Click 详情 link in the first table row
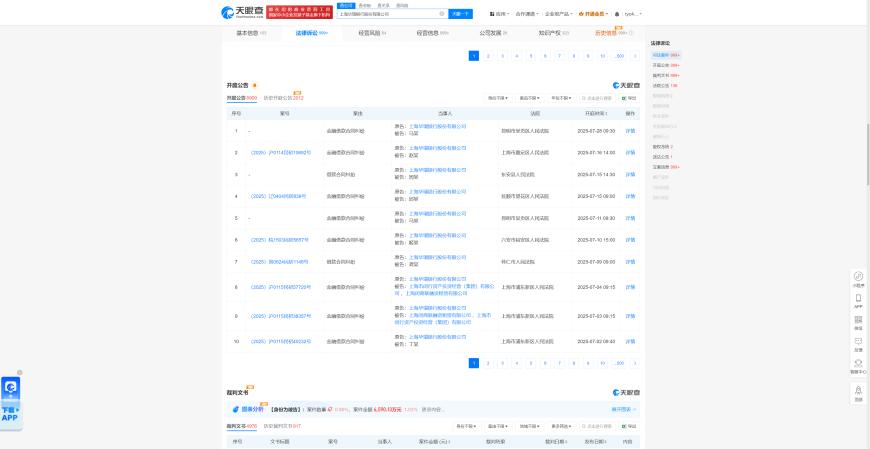Screen dimensions: 870x449 (x=630, y=131)
